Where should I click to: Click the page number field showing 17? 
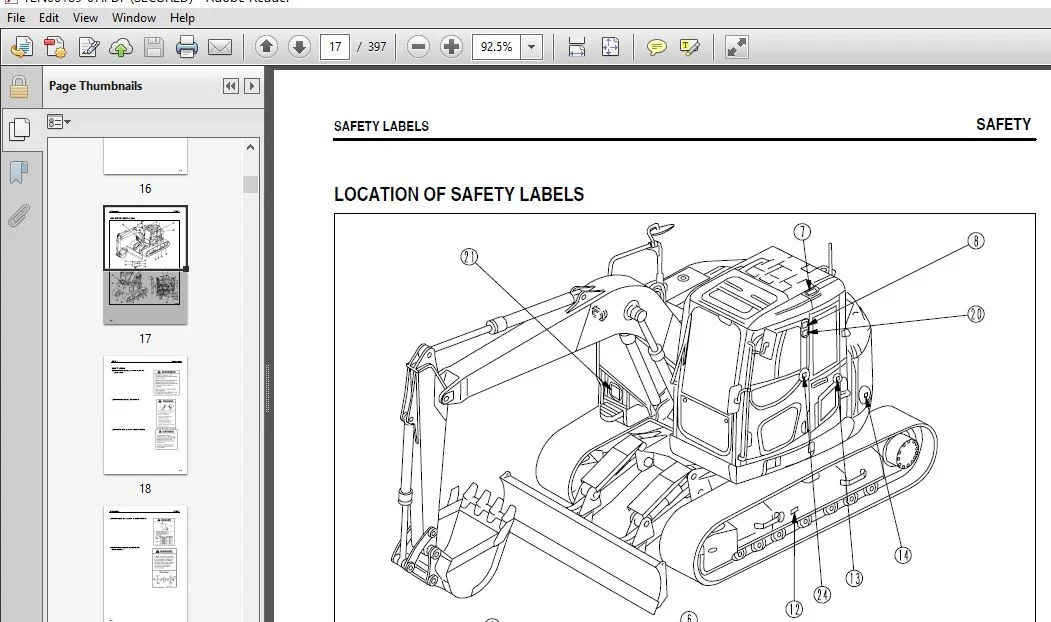[x=335, y=47]
